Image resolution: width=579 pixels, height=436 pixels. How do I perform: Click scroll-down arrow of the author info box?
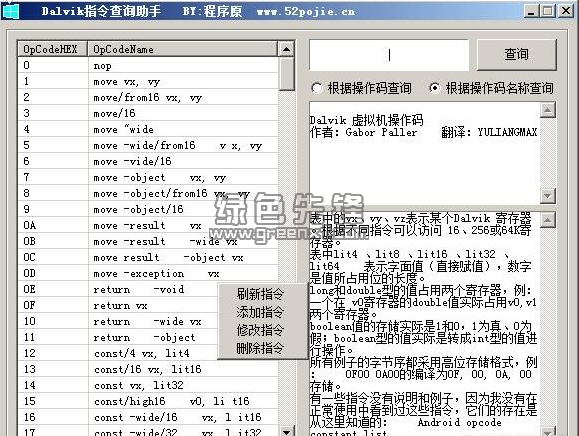[548, 196]
